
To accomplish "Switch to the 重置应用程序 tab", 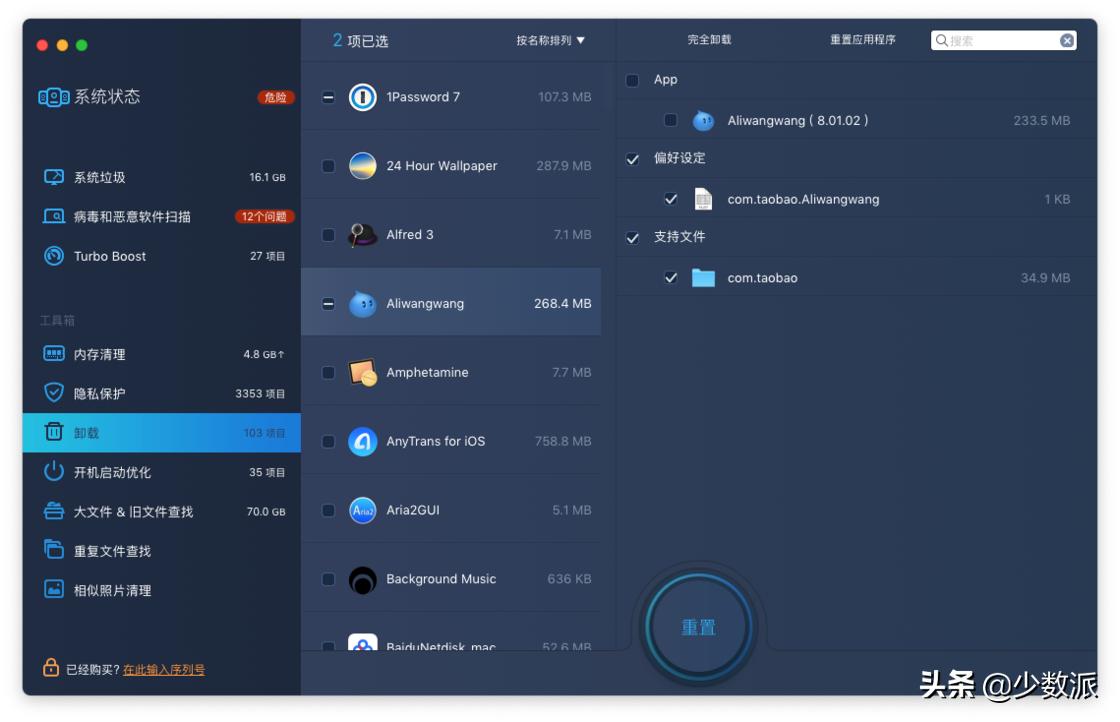I will click(862, 39).
